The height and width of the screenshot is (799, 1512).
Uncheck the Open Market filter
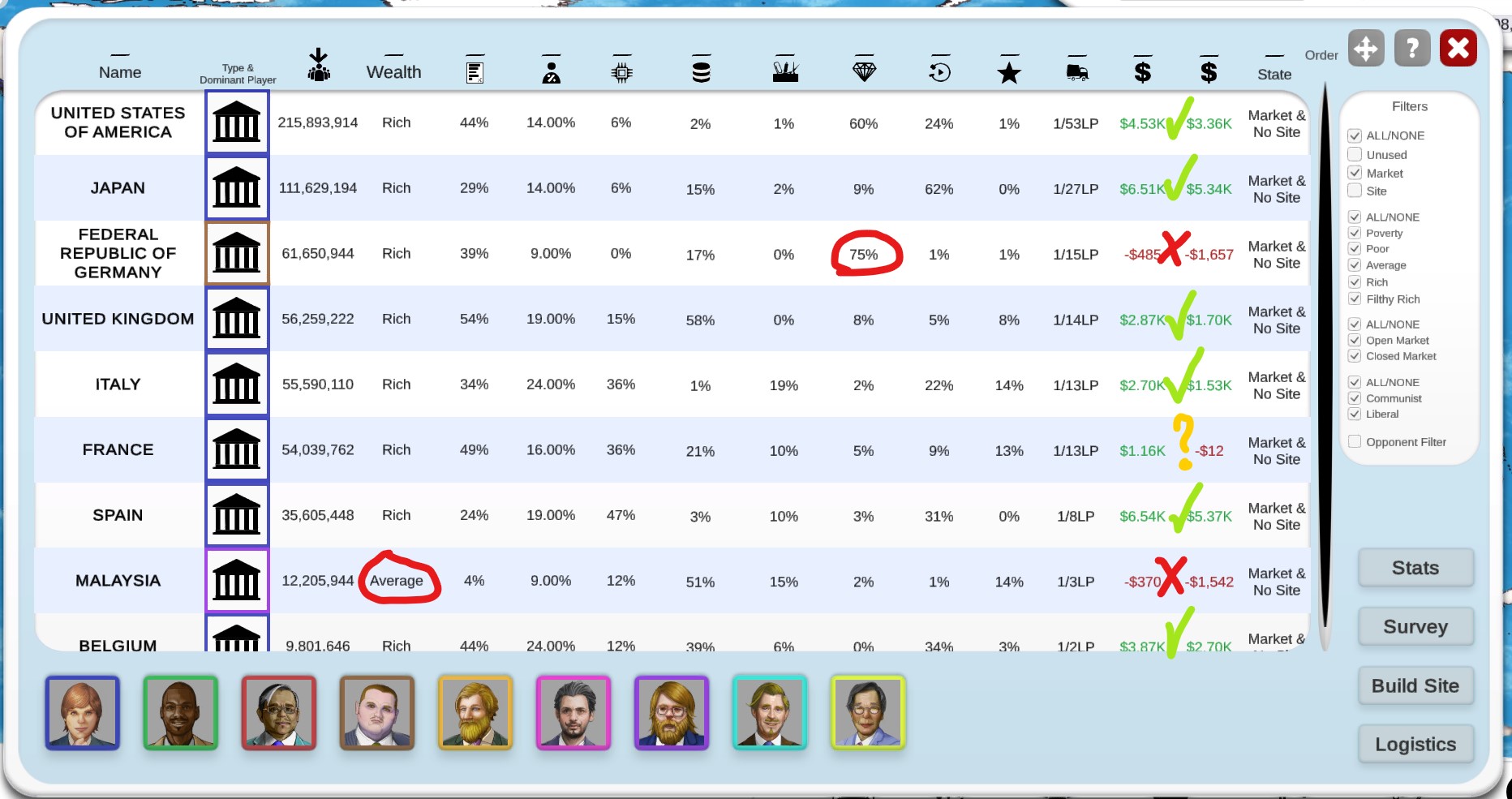pyautogui.click(x=1355, y=340)
